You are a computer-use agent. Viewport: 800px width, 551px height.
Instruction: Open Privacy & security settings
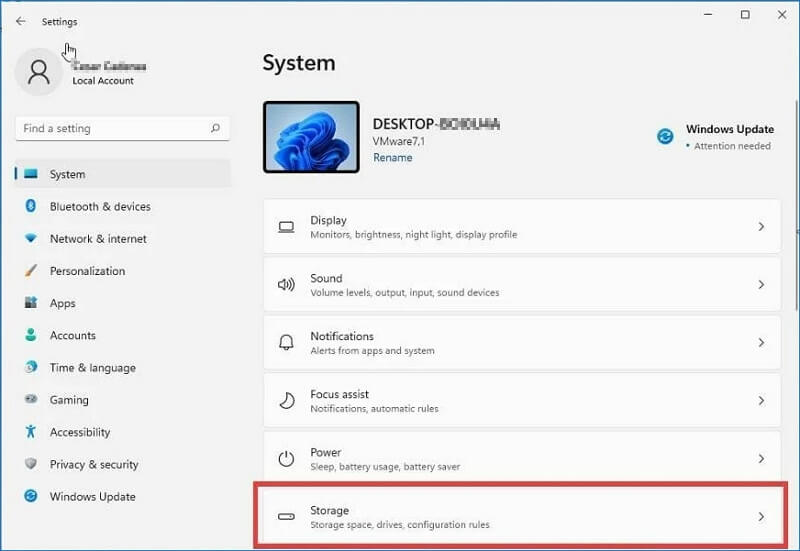[x=123, y=463]
